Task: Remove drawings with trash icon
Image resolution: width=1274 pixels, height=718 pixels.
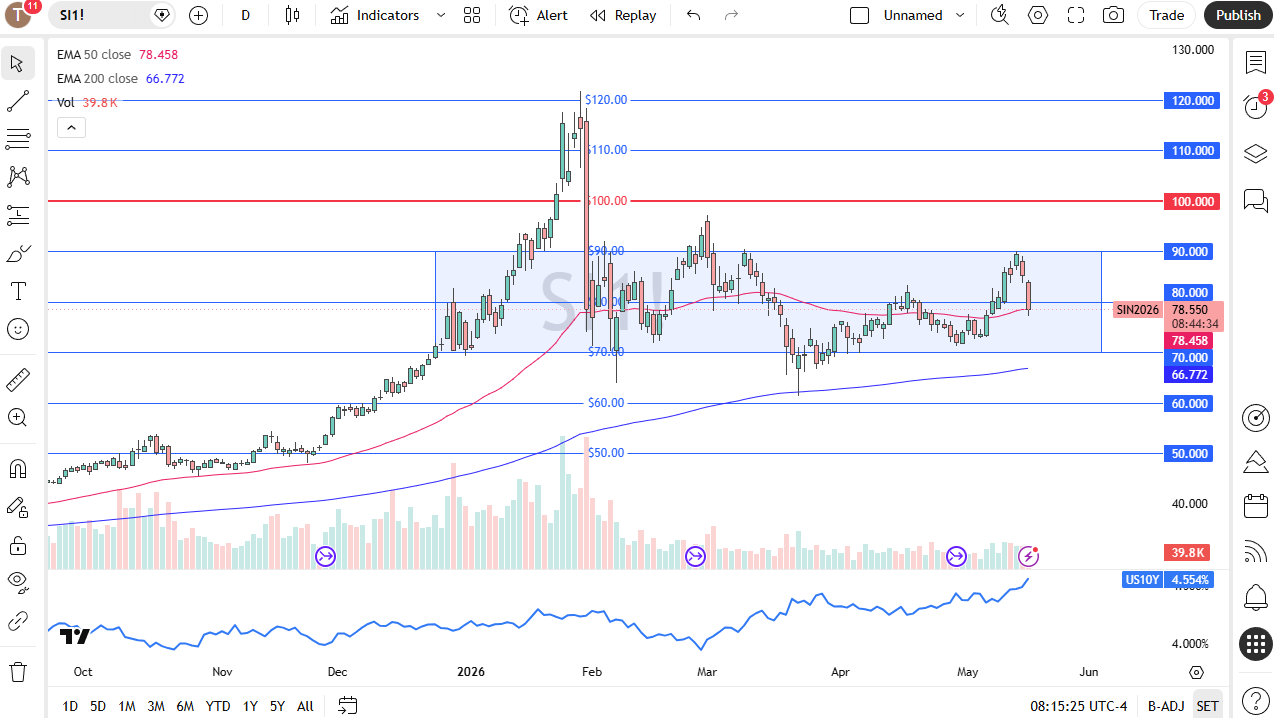Action: point(17,671)
